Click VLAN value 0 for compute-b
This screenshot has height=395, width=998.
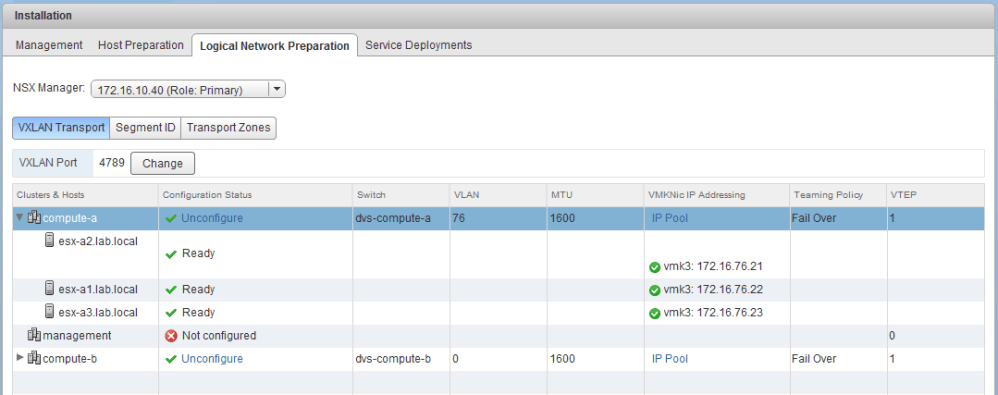pos(455,359)
